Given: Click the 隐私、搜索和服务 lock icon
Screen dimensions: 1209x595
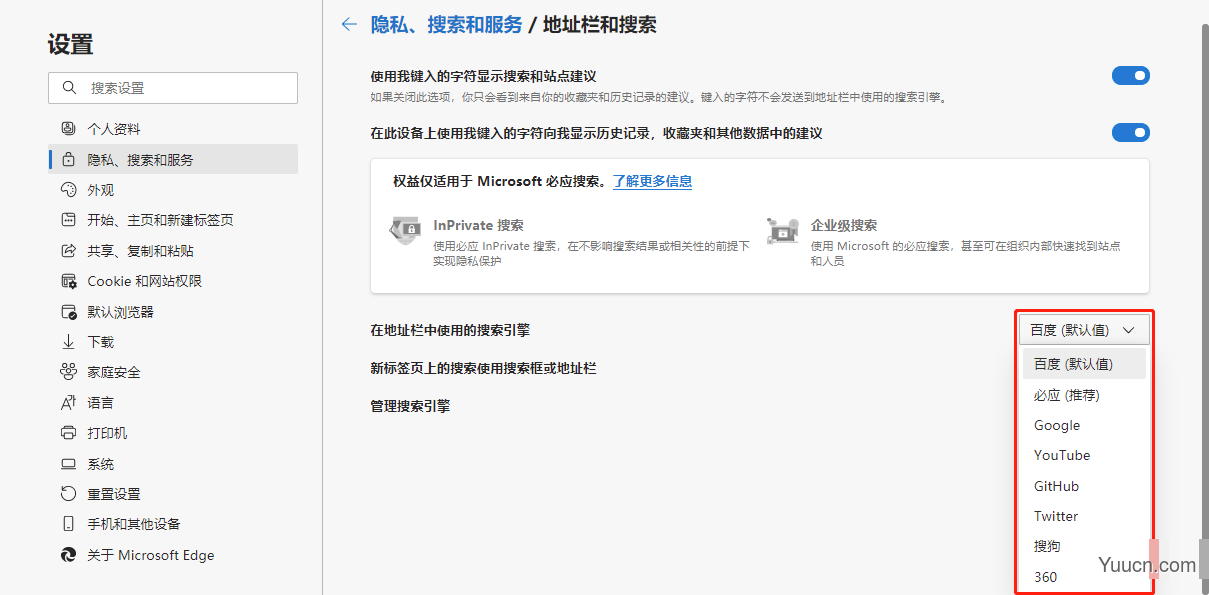Looking at the screenshot, I should tap(68, 159).
